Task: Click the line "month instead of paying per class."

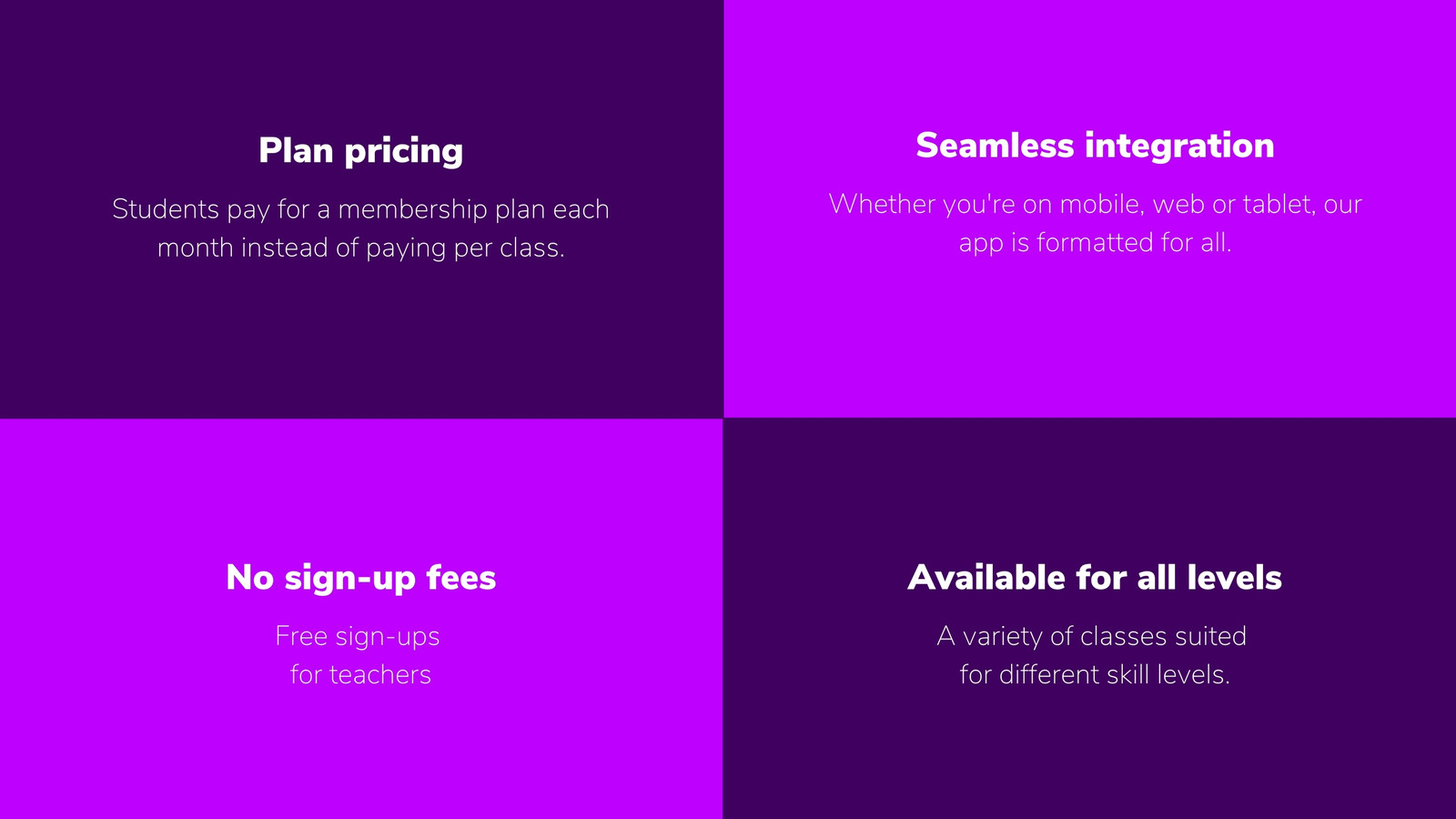Action: point(361,248)
